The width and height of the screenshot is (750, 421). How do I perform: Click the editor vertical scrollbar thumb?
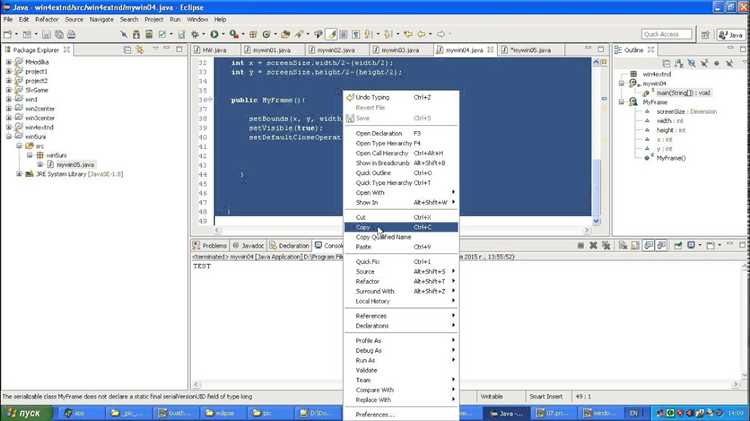click(x=596, y=187)
